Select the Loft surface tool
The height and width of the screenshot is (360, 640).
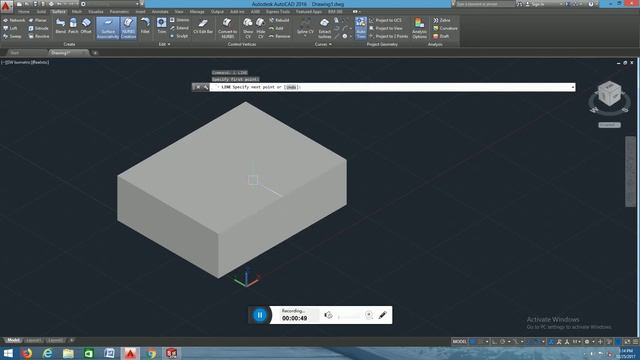pyautogui.click(x=10, y=28)
